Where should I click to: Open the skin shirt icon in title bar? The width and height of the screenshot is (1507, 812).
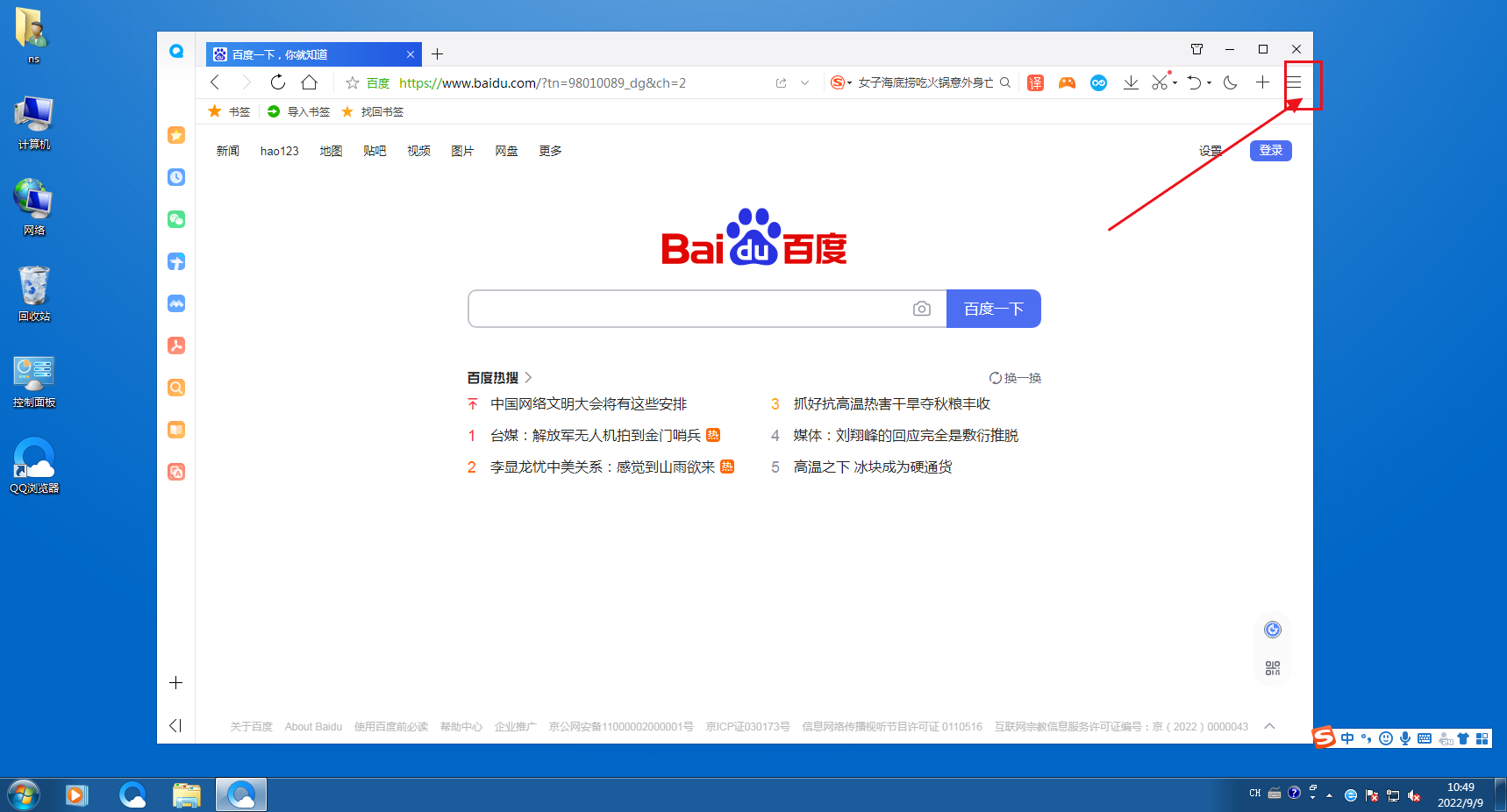[x=1196, y=49]
